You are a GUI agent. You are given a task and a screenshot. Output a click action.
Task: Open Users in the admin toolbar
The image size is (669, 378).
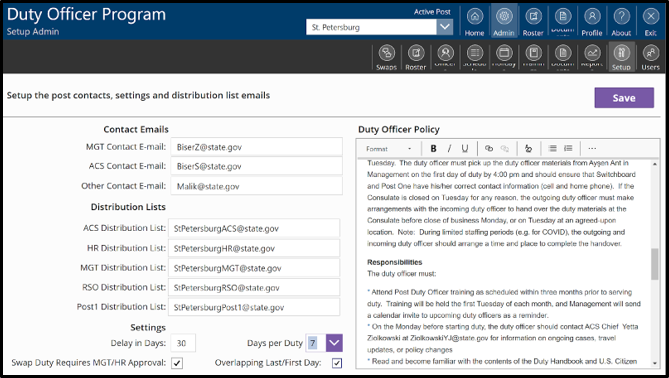(650, 57)
